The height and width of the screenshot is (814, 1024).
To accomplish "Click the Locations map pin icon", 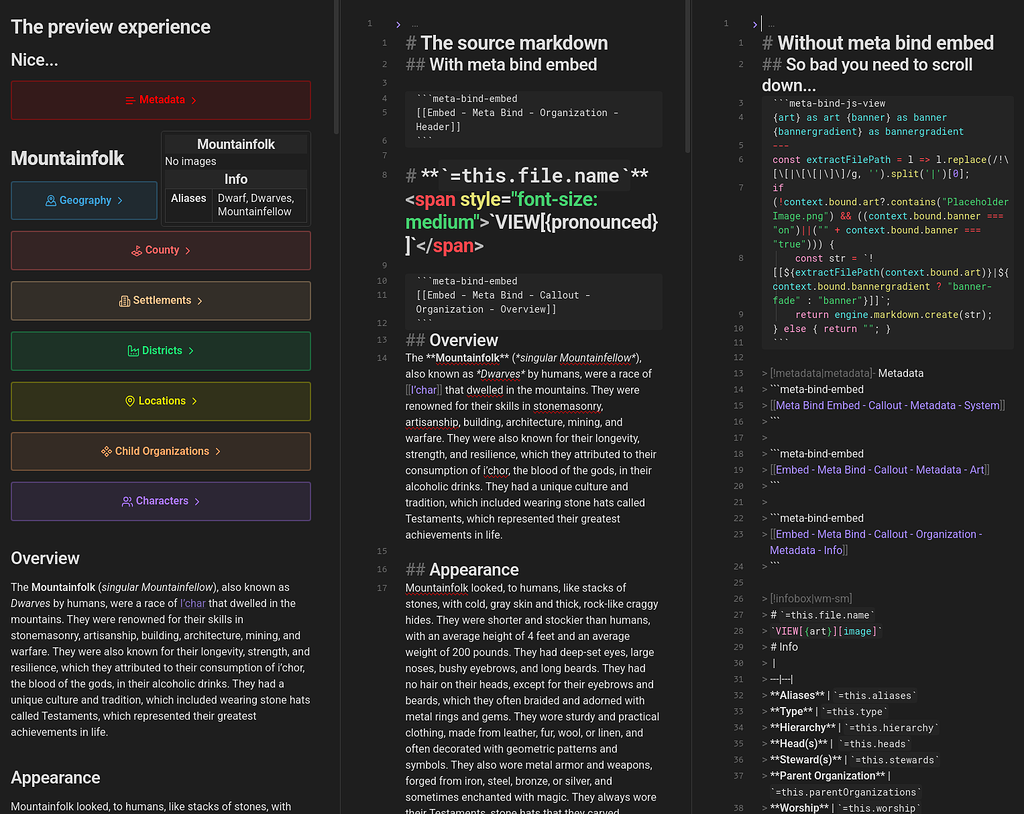I will 130,401.
